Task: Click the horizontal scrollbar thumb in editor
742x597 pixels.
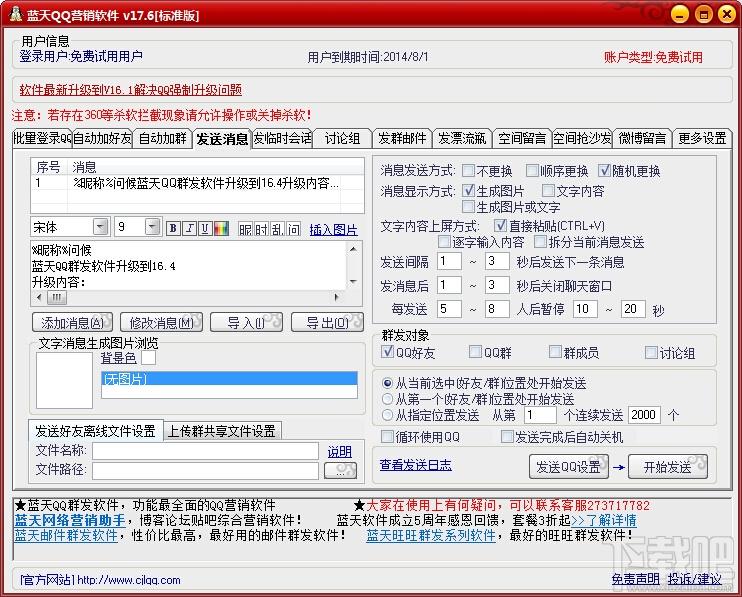Action: pos(57,297)
